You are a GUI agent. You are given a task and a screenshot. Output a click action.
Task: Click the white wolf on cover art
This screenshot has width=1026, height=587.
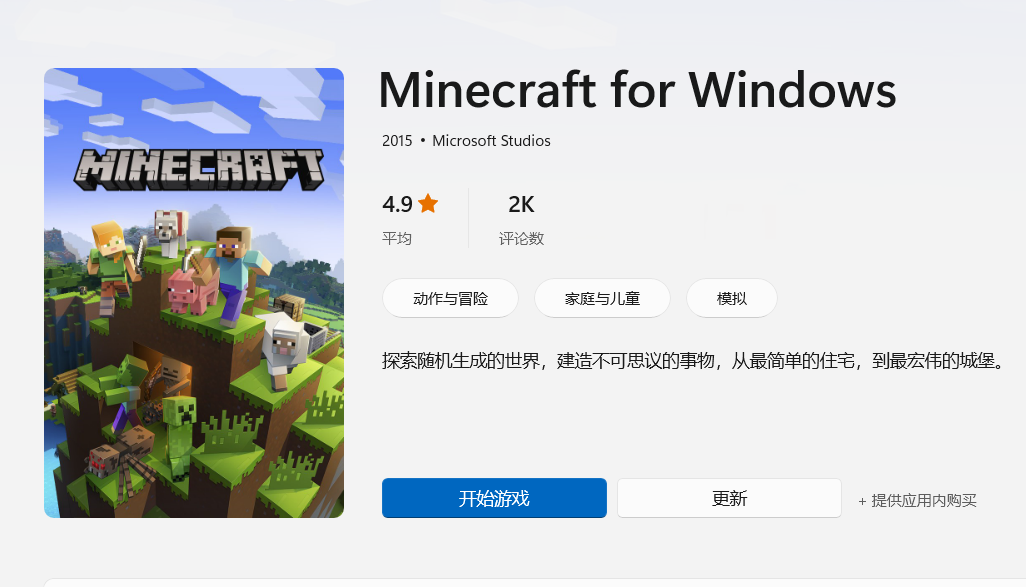[171, 232]
